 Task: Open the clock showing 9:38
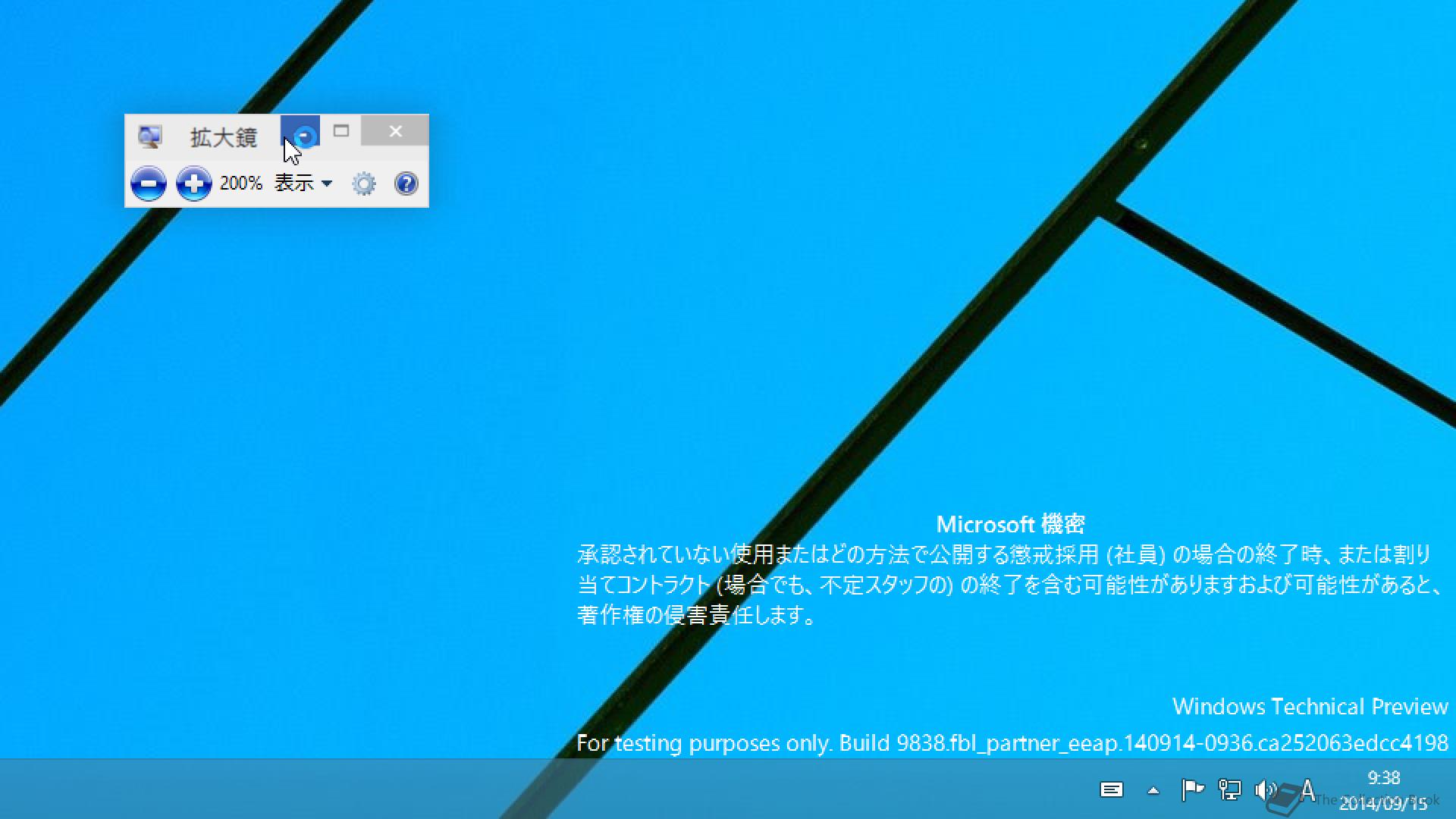click(1383, 789)
